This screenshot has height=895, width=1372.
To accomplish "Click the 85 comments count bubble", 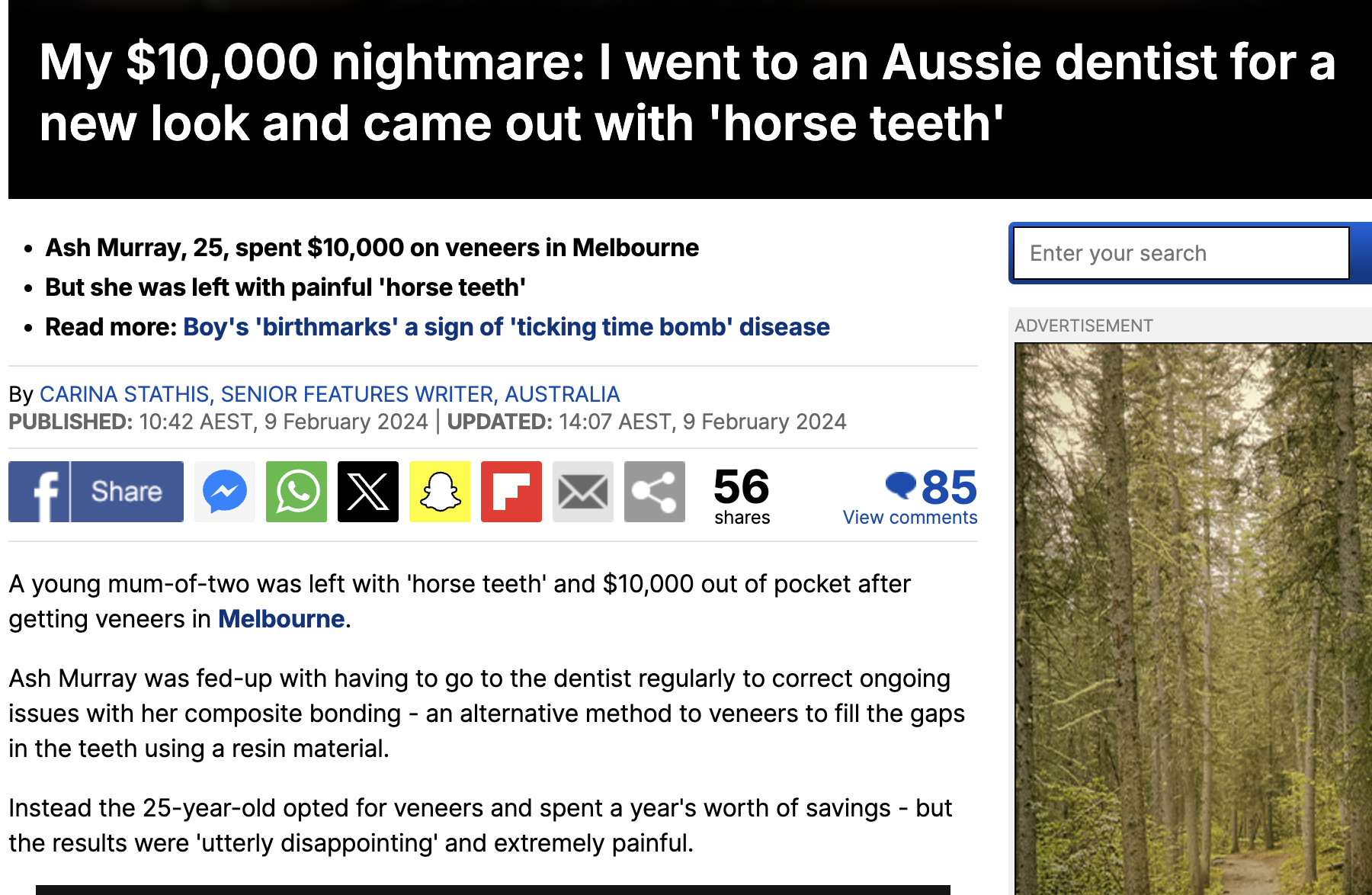I will click(x=931, y=486).
